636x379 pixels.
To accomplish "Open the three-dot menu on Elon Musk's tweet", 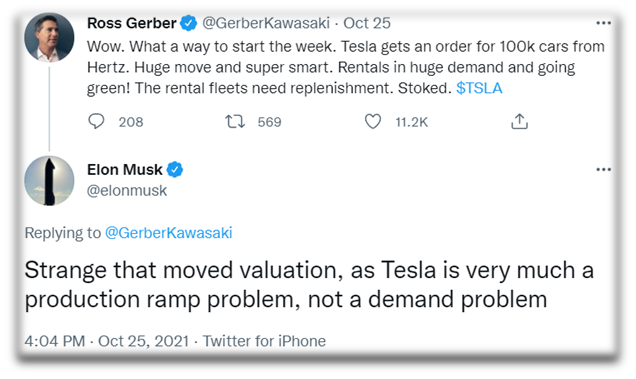I will (604, 170).
